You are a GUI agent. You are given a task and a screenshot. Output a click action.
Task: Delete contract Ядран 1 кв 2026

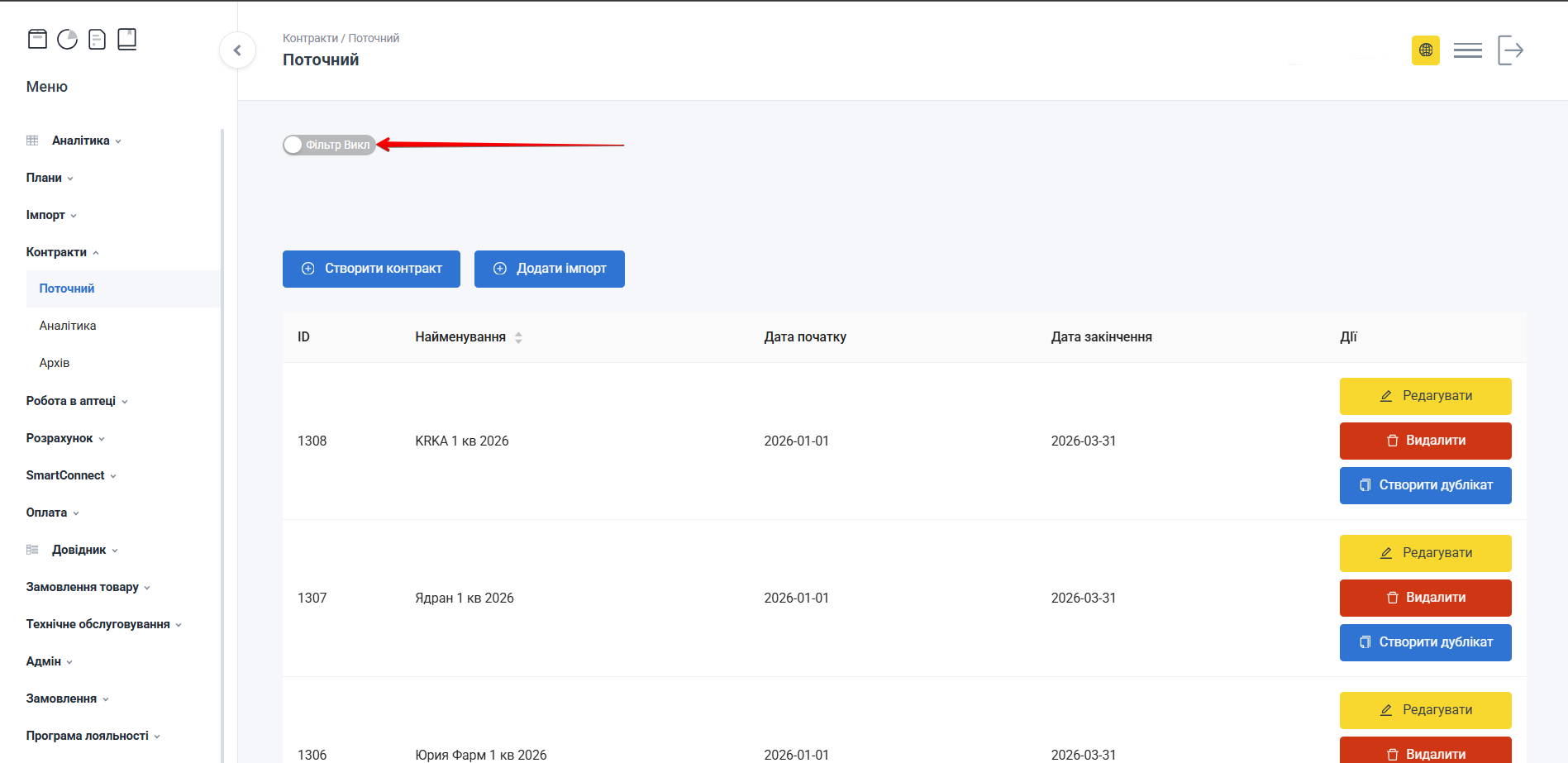[1425, 598]
